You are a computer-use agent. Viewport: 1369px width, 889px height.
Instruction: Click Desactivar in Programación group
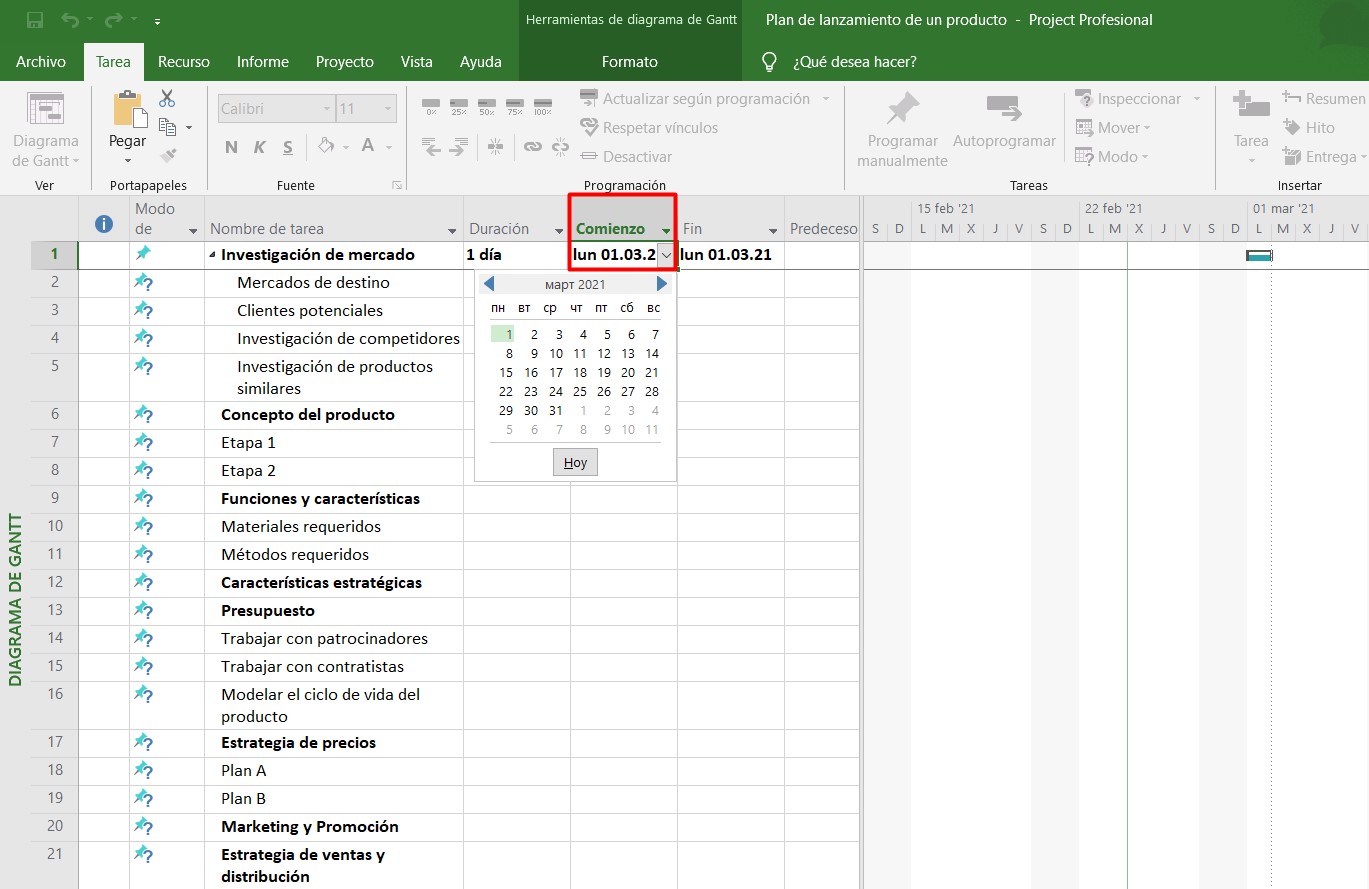(x=626, y=157)
